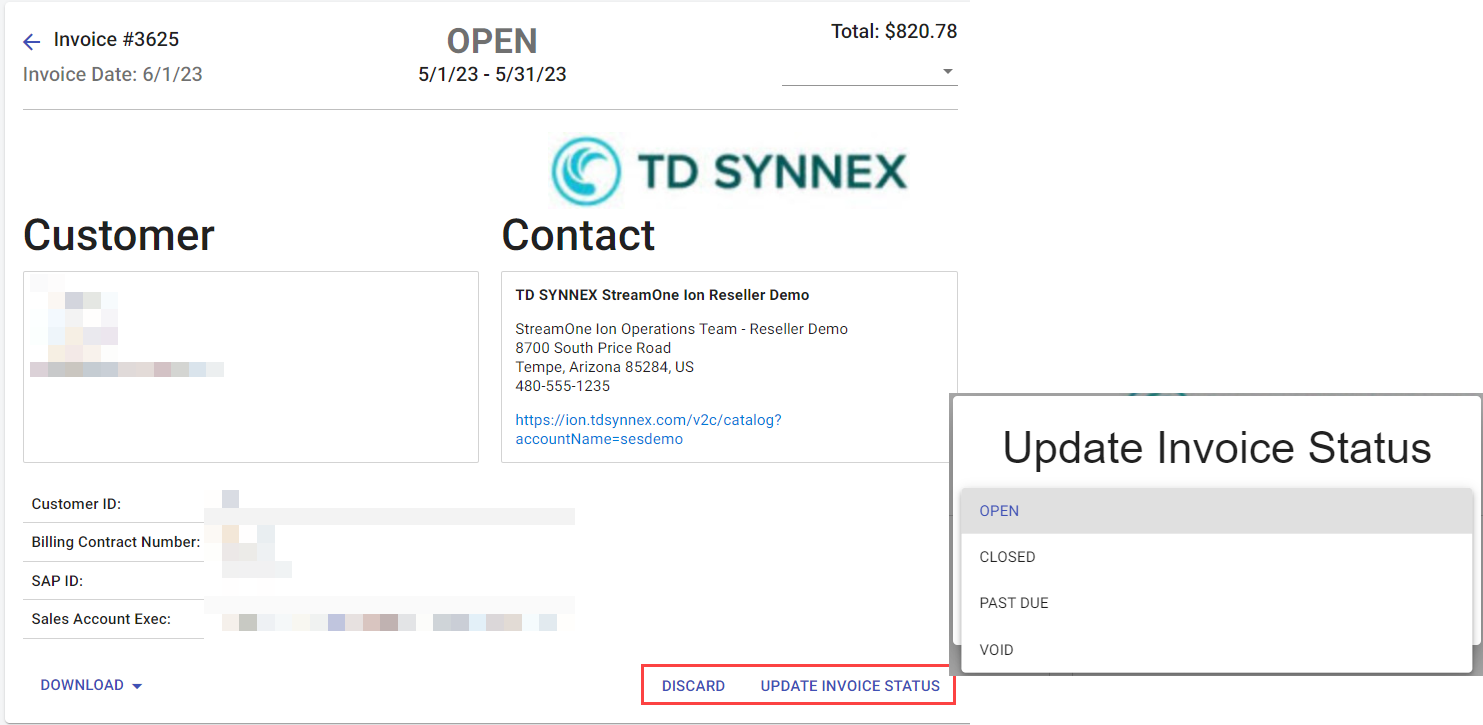Click the back arrow beside Invoice #3625
This screenshot has height=725, width=1483.
[x=32, y=41]
